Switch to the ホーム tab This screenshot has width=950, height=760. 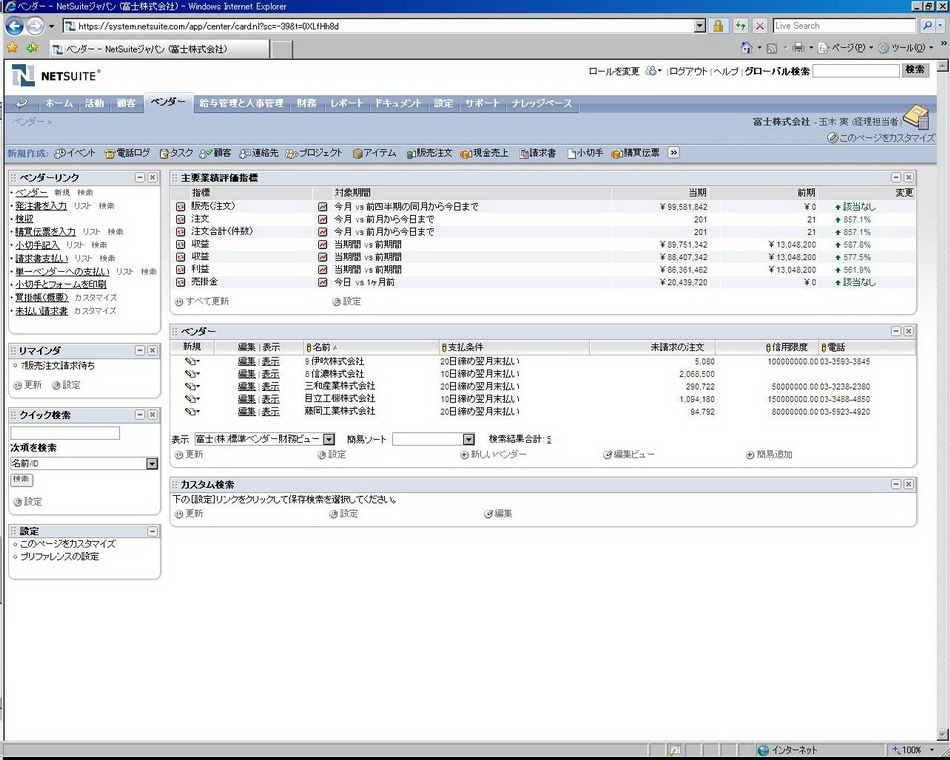point(59,104)
